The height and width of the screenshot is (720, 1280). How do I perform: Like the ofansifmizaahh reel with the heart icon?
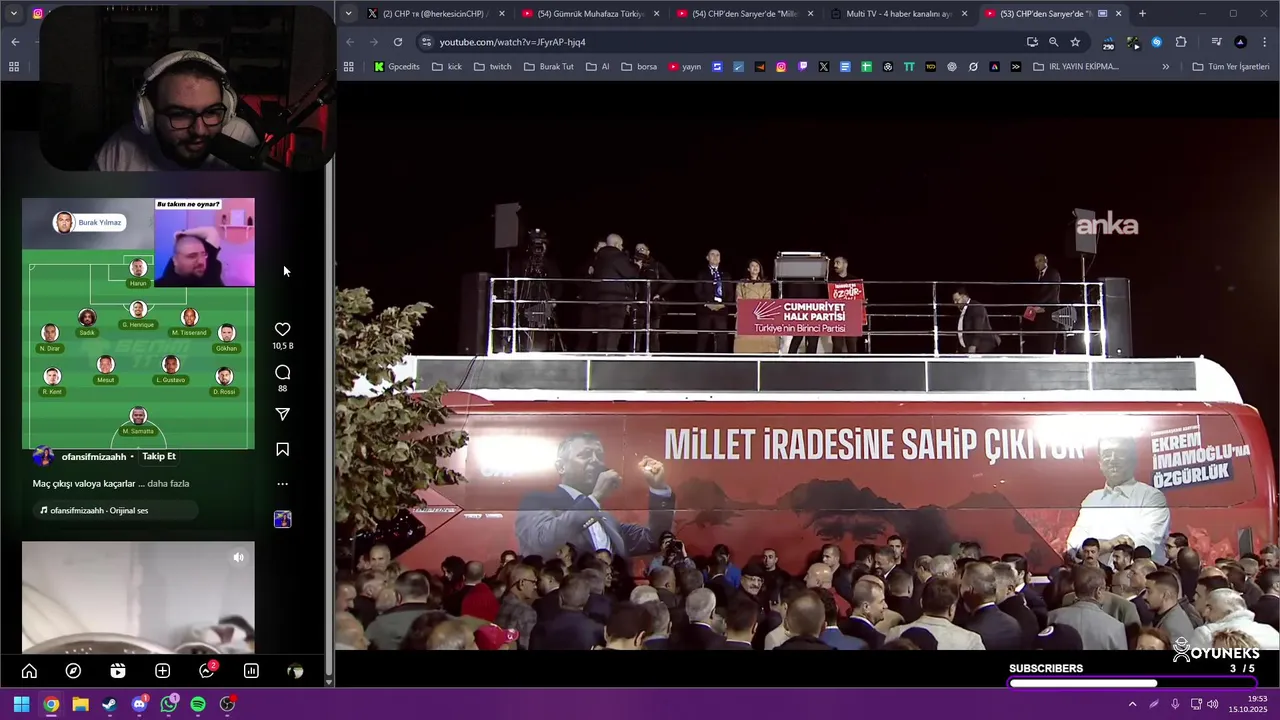(282, 329)
